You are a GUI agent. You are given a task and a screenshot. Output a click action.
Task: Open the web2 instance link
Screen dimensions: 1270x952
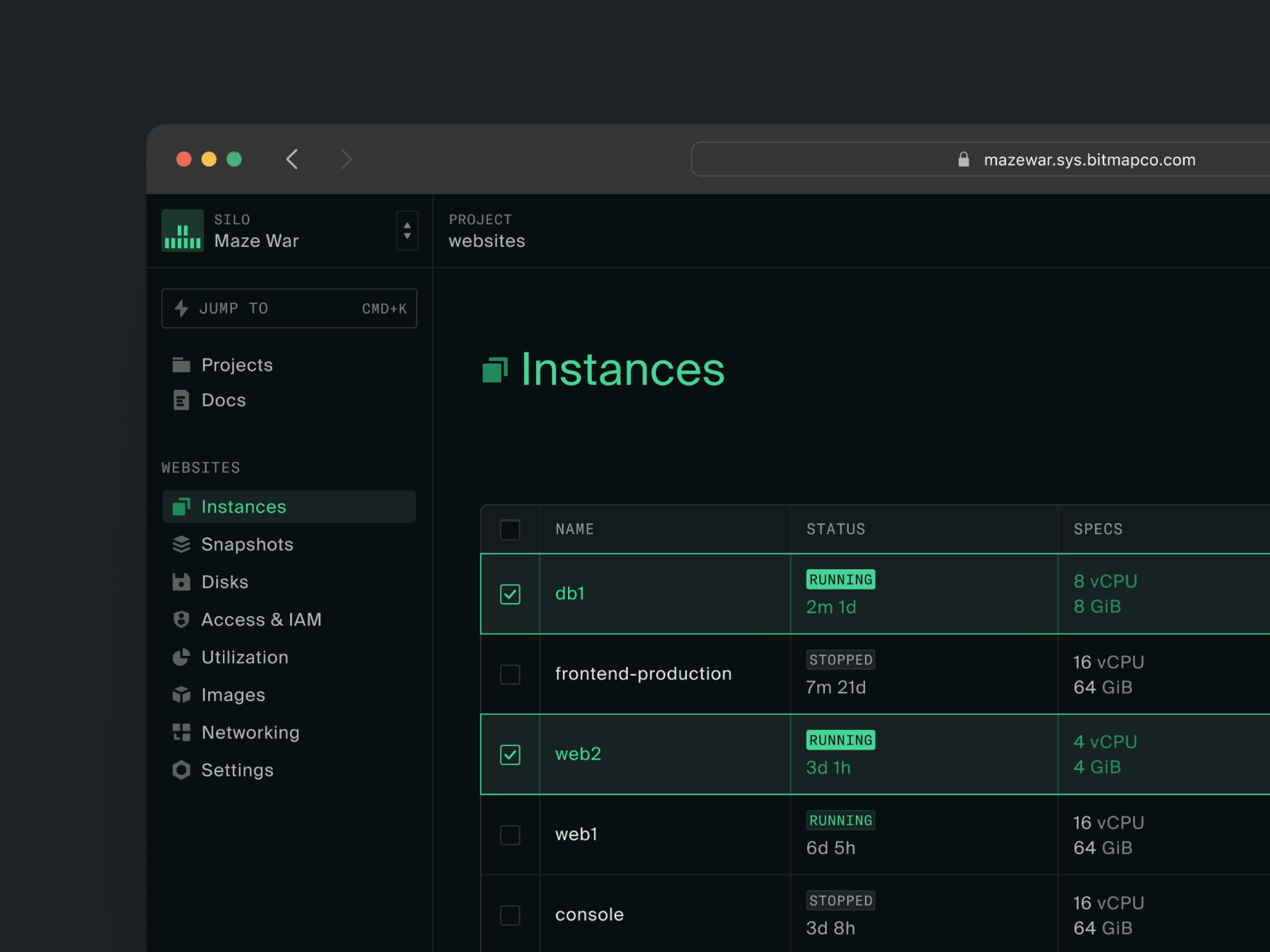[578, 754]
